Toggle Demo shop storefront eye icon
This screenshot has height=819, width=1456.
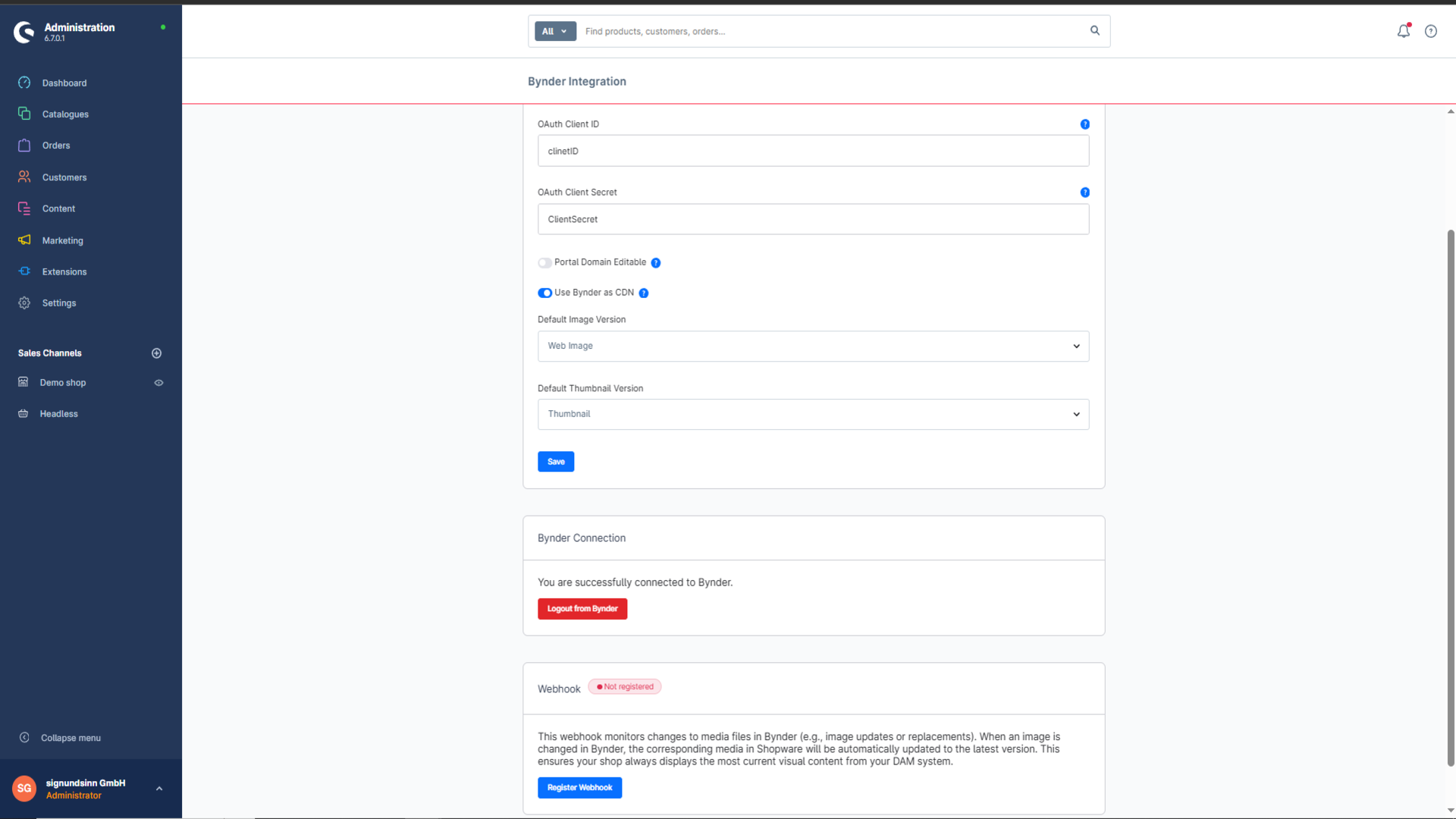coord(159,383)
